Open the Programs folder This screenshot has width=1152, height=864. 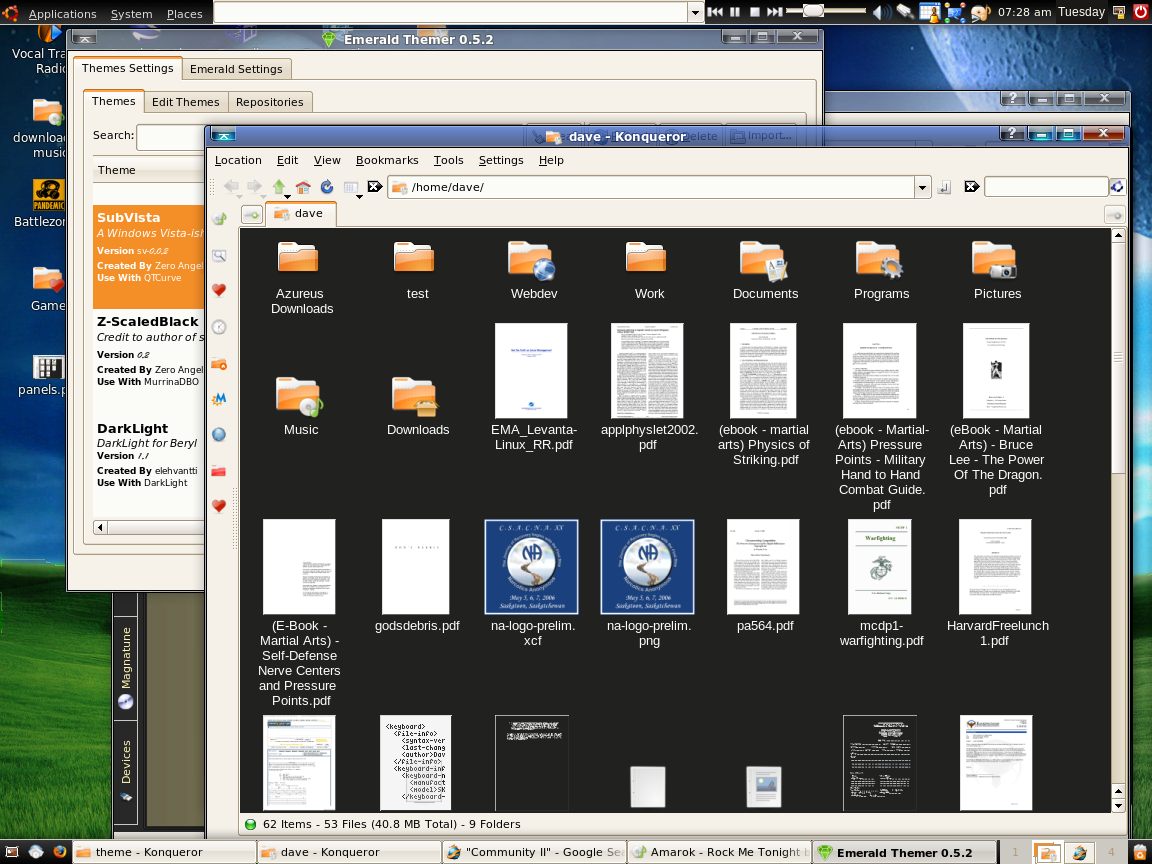click(881, 270)
